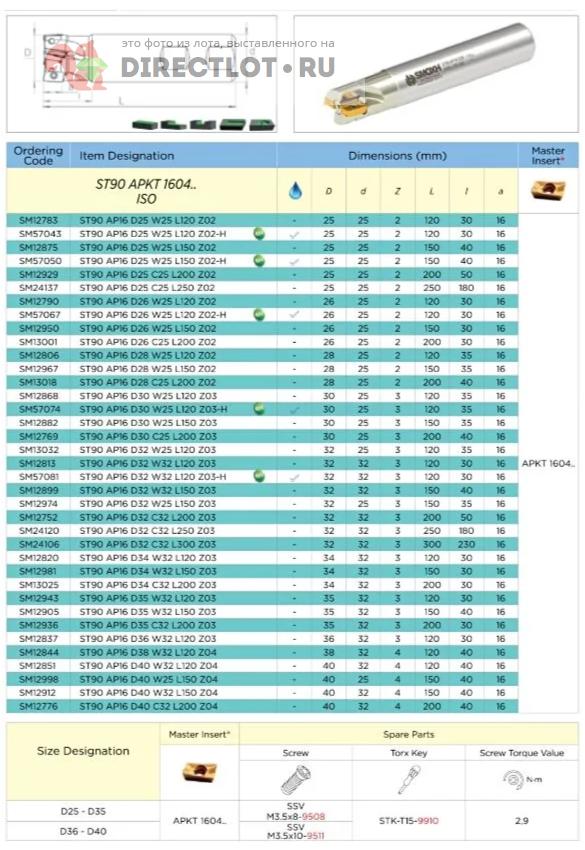Click the Dimensions (mm) header

tap(397, 156)
